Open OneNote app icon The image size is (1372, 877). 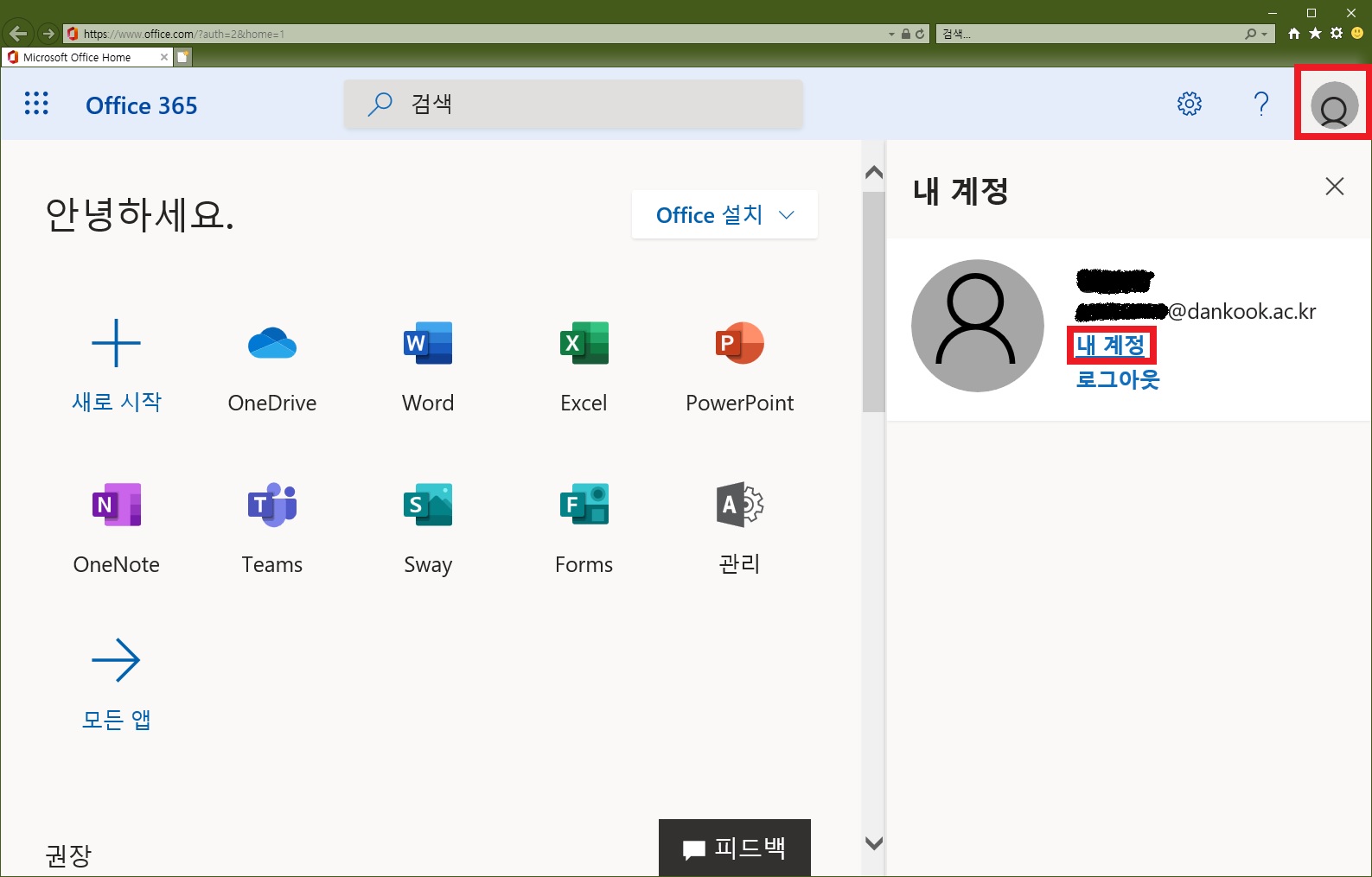pos(117,505)
